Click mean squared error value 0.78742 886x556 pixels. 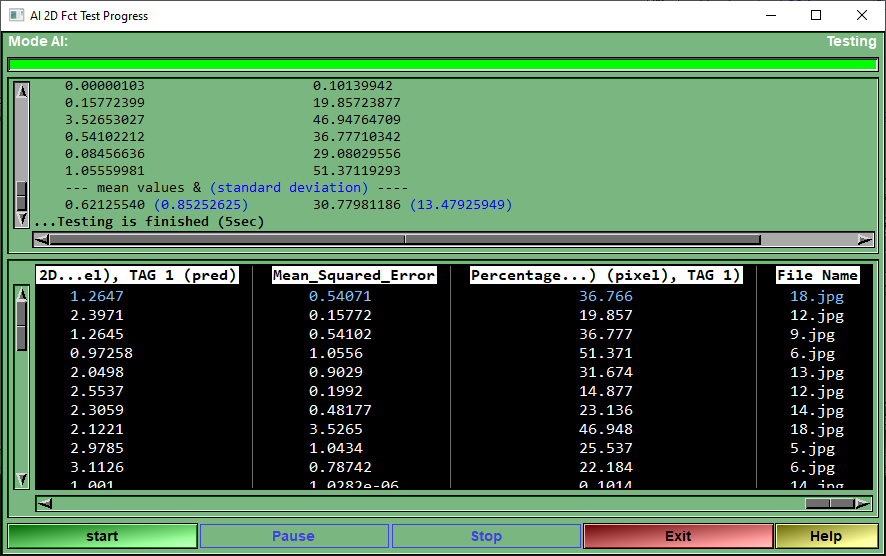point(340,467)
